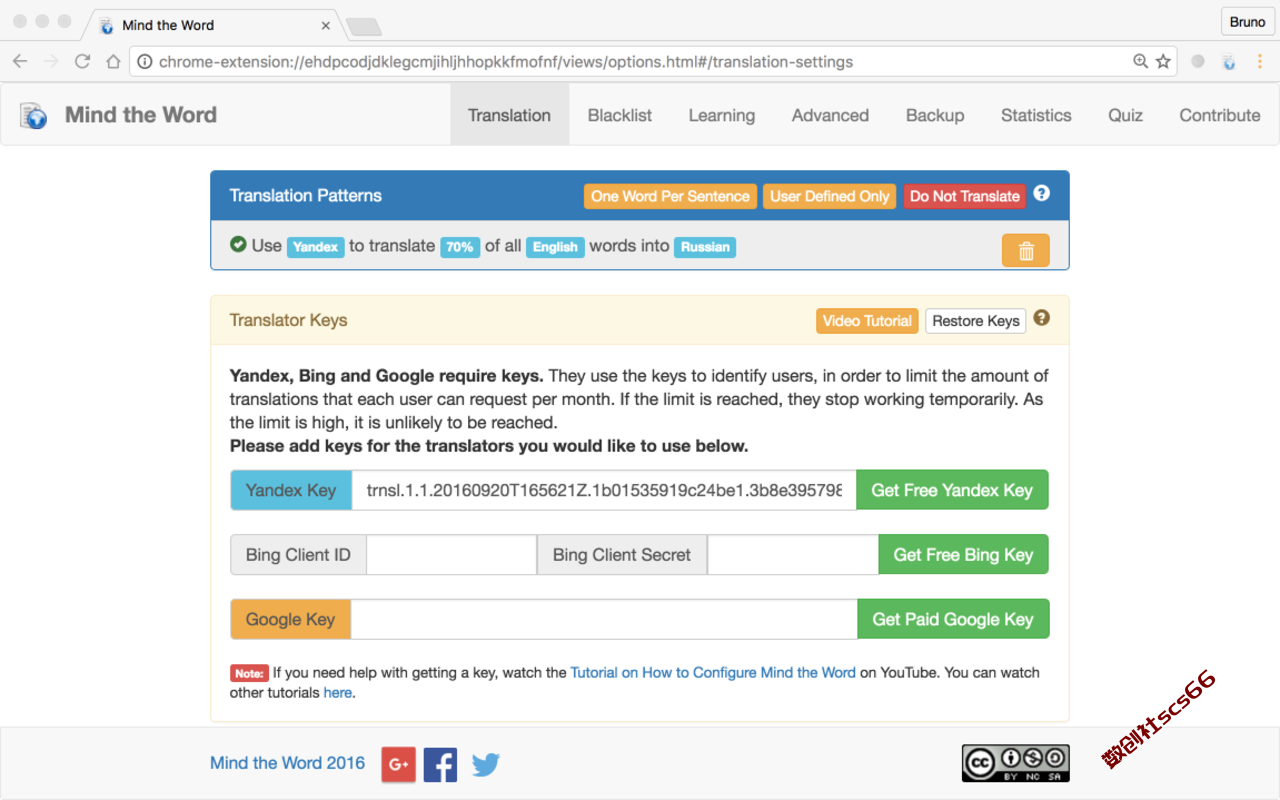1280x800 pixels.
Task: Click Get Paid Google Key
Action: [953, 619]
